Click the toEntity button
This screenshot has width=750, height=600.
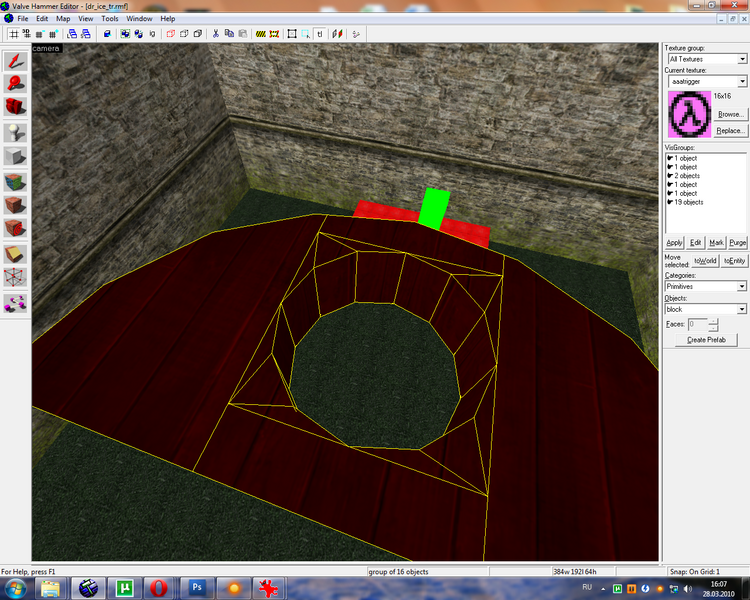(734, 261)
